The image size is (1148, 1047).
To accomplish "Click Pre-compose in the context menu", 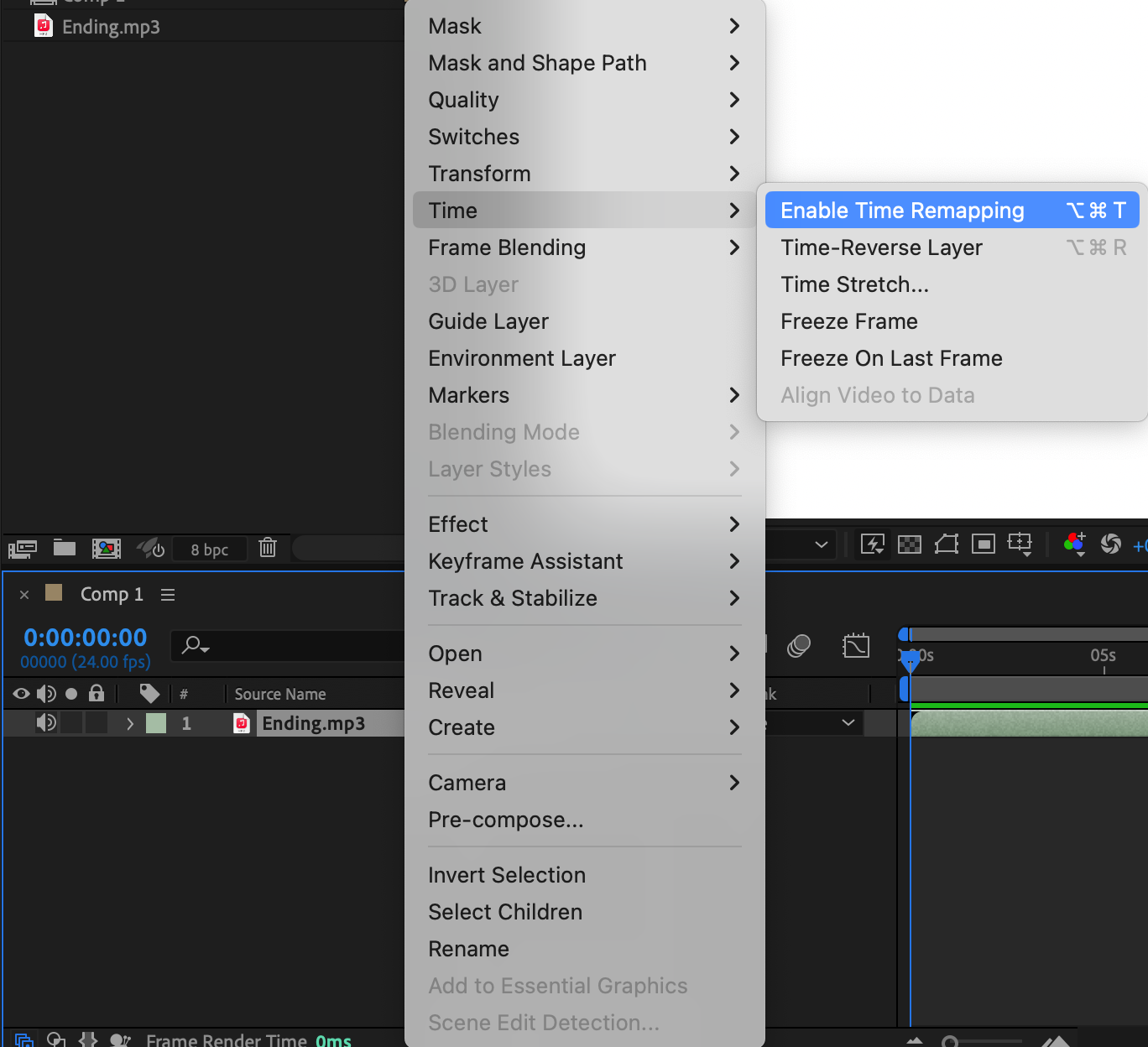I will click(x=505, y=820).
